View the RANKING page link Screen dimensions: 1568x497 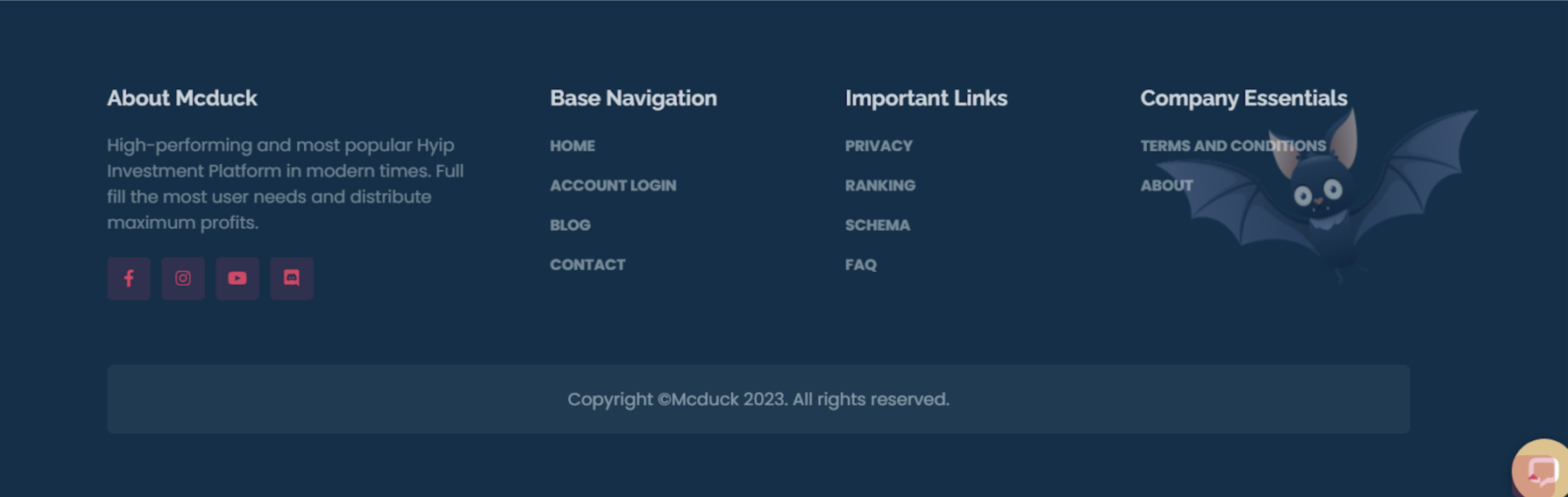click(x=880, y=185)
